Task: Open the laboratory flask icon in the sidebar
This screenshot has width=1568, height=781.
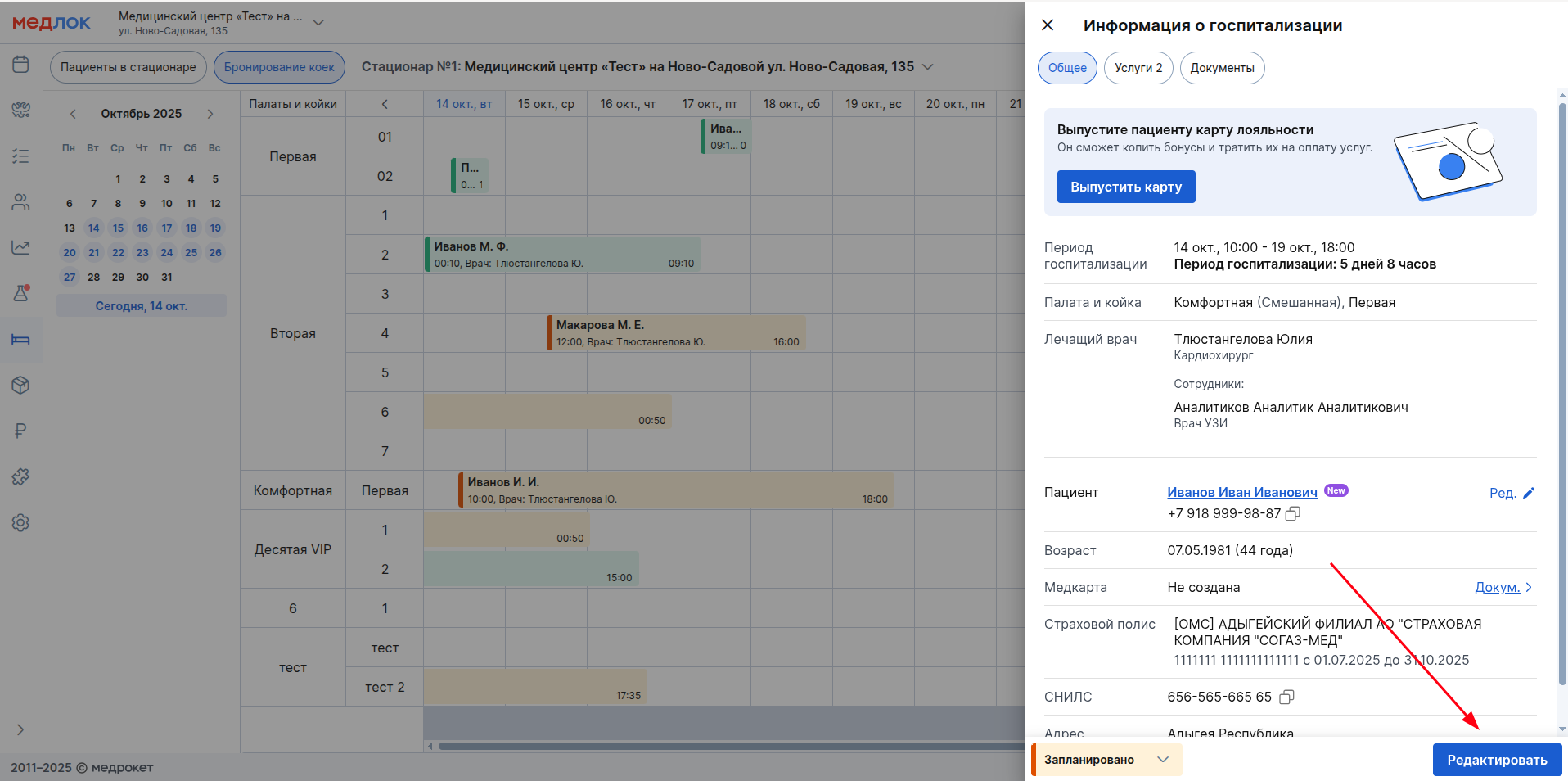Action: tap(20, 293)
